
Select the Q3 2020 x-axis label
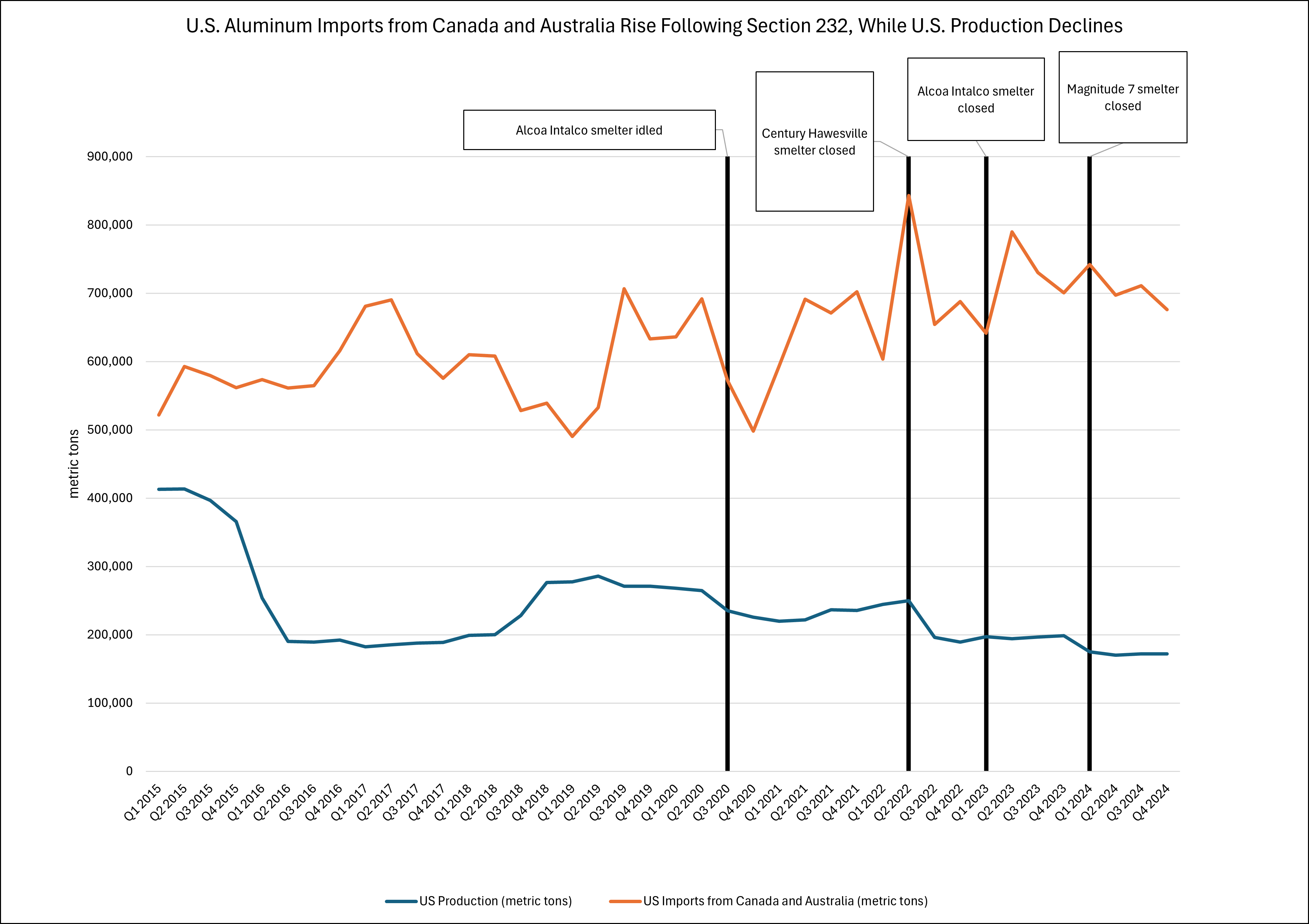coord(711,803)
